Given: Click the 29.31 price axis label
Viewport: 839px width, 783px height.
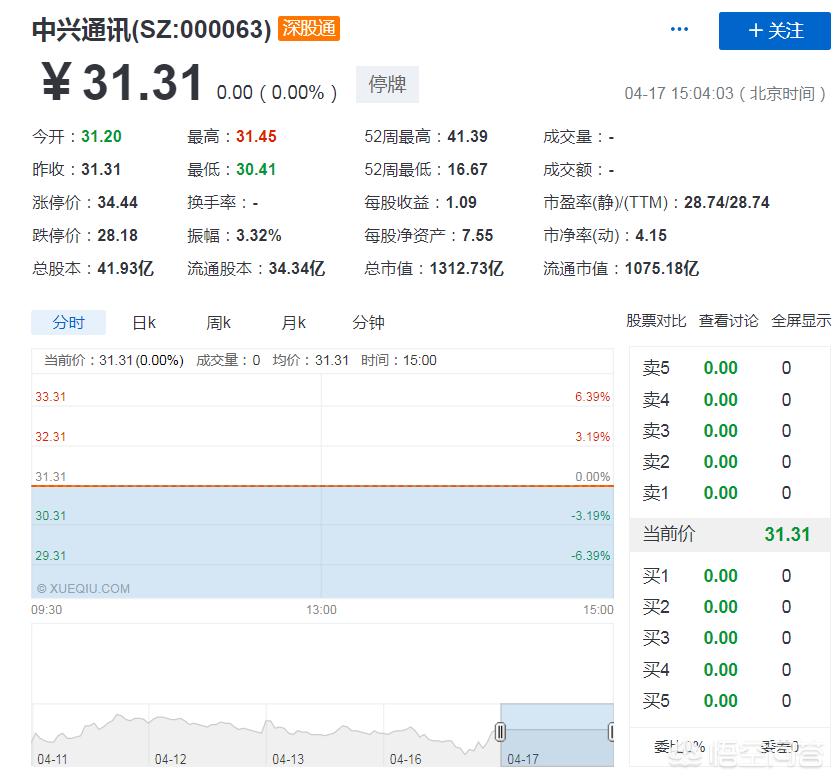Looking at the screenshot, I should pos(50,556).
